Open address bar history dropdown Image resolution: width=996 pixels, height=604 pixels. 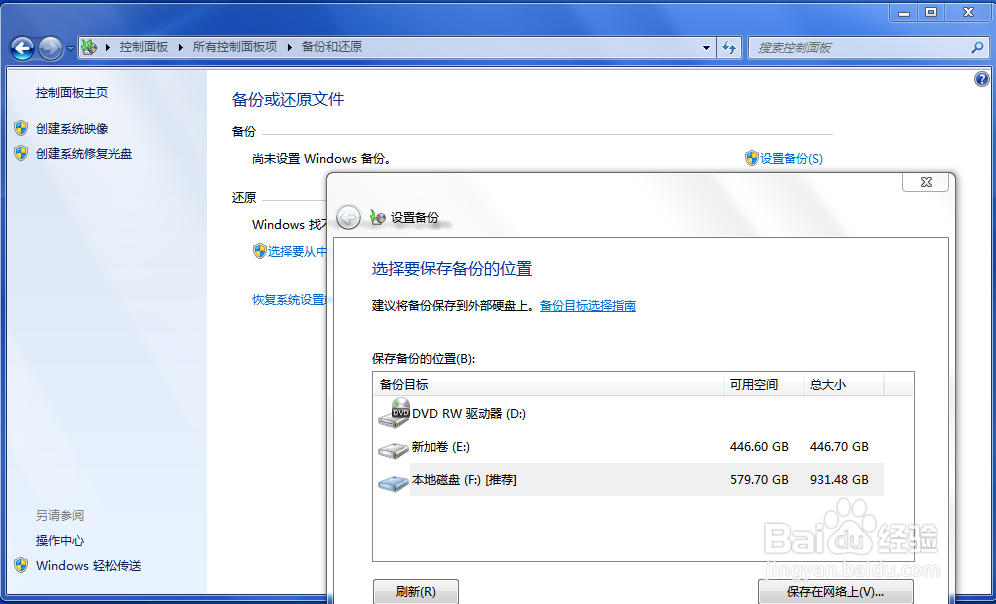[x=706, y=48]
